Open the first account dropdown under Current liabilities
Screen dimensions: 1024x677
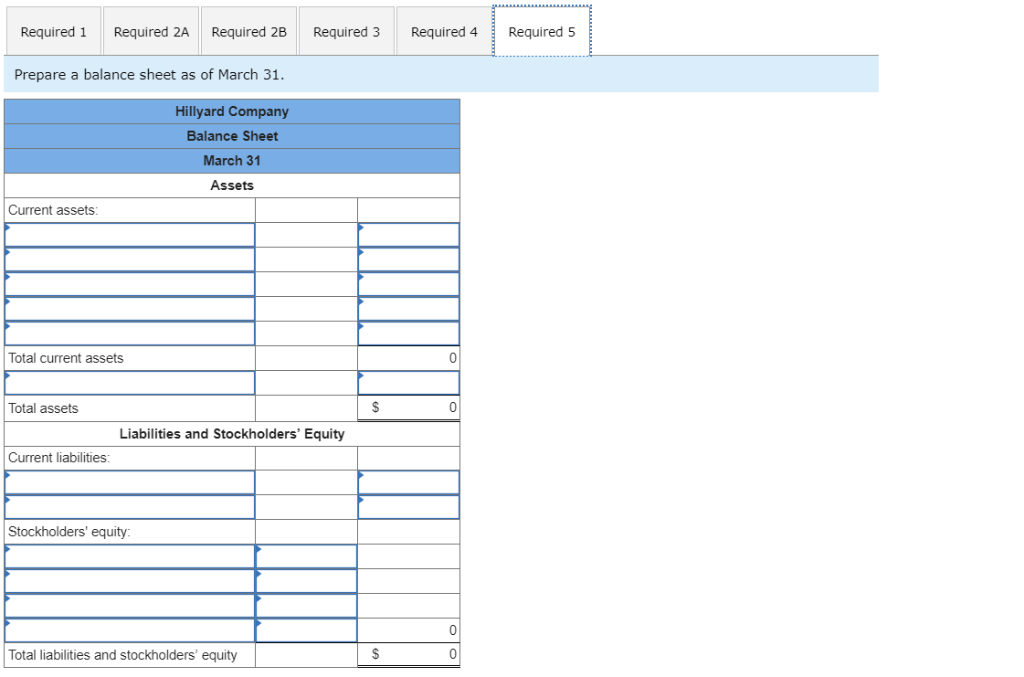130,482
